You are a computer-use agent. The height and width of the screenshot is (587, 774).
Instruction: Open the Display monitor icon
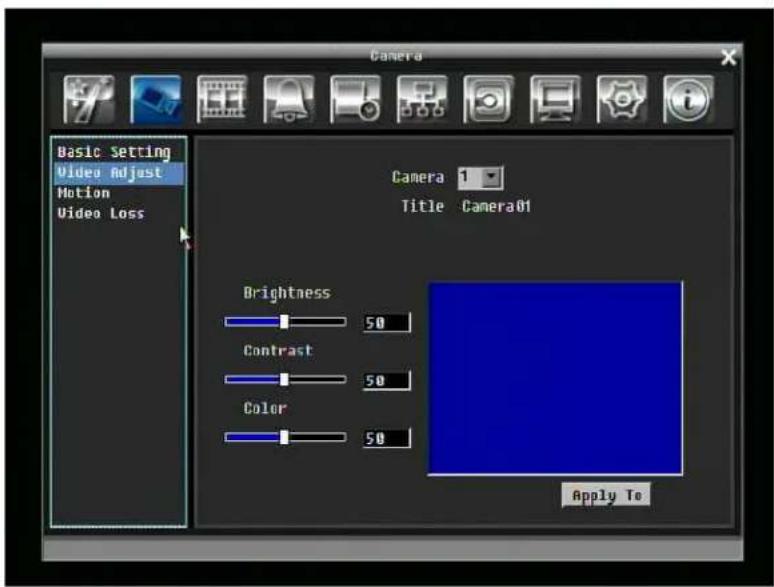[555, 100]
